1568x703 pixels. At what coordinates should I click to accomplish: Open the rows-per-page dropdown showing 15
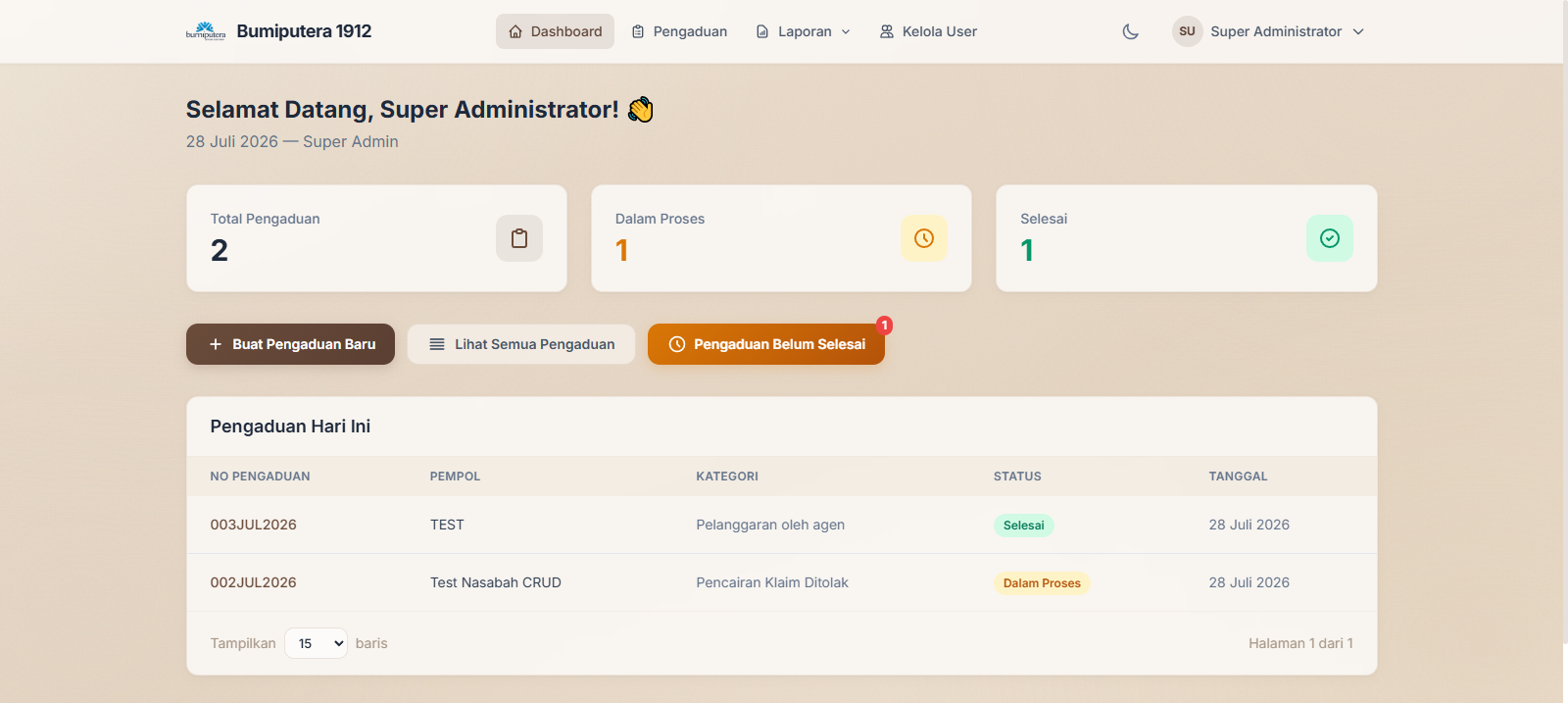click(x=316, y=643)
